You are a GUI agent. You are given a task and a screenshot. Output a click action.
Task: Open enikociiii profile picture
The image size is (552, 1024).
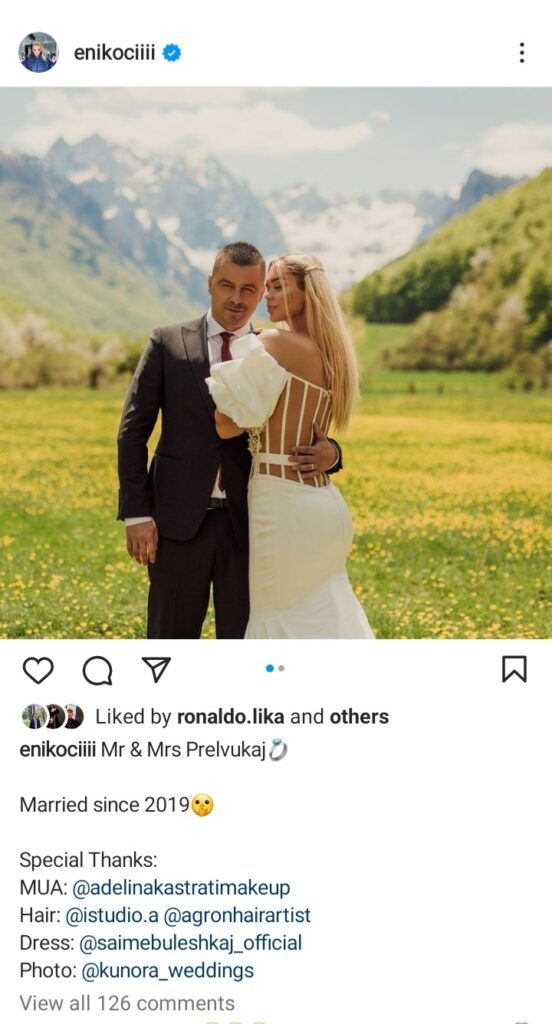[38, 52]
